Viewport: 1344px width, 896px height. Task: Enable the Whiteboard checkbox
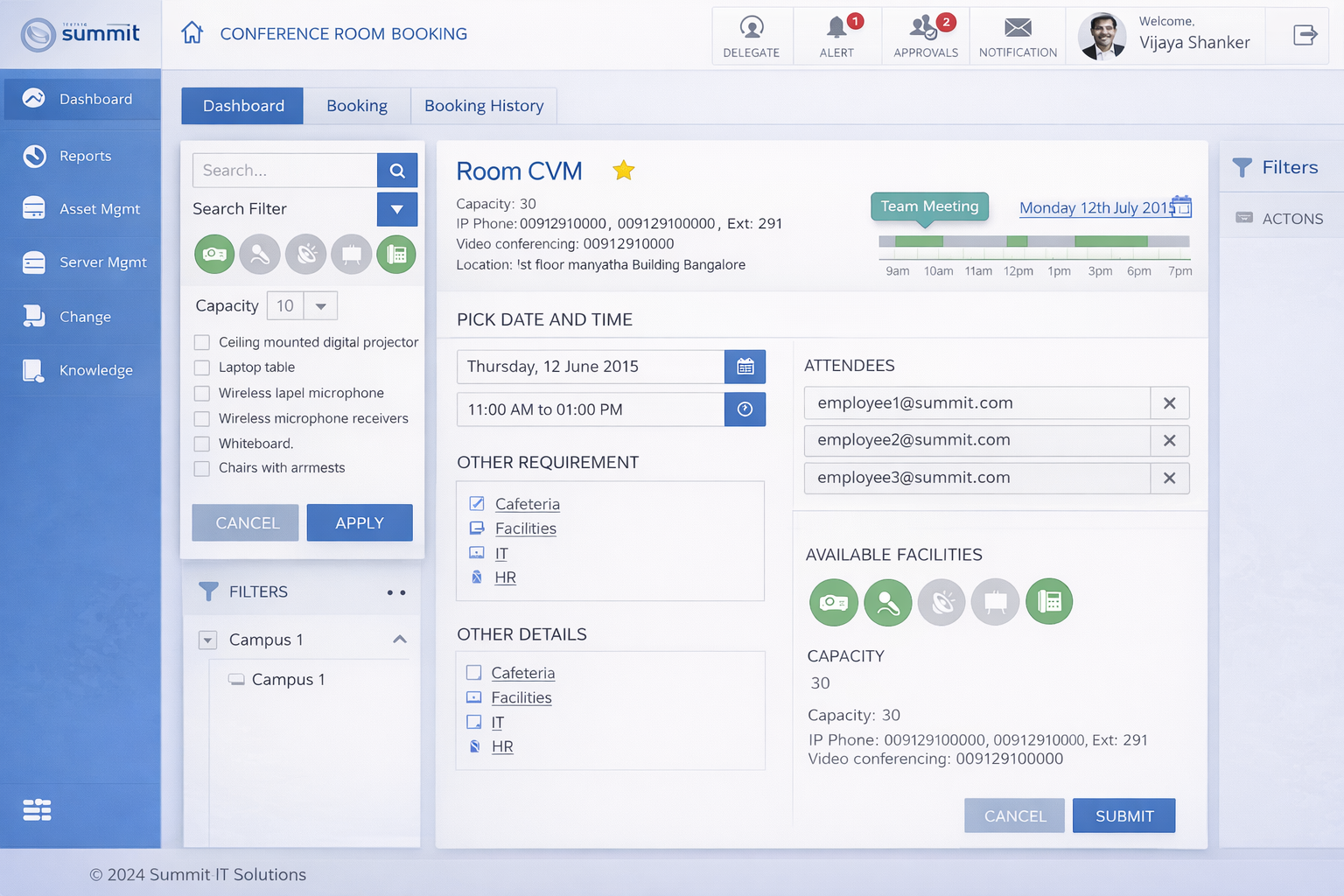pos(202,444)
